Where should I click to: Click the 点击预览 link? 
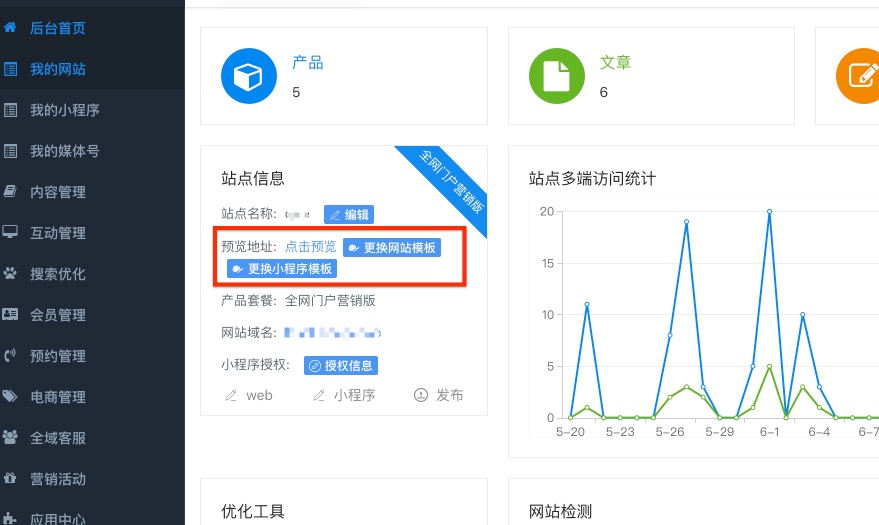pyautogui.click(x=311, y=246)
